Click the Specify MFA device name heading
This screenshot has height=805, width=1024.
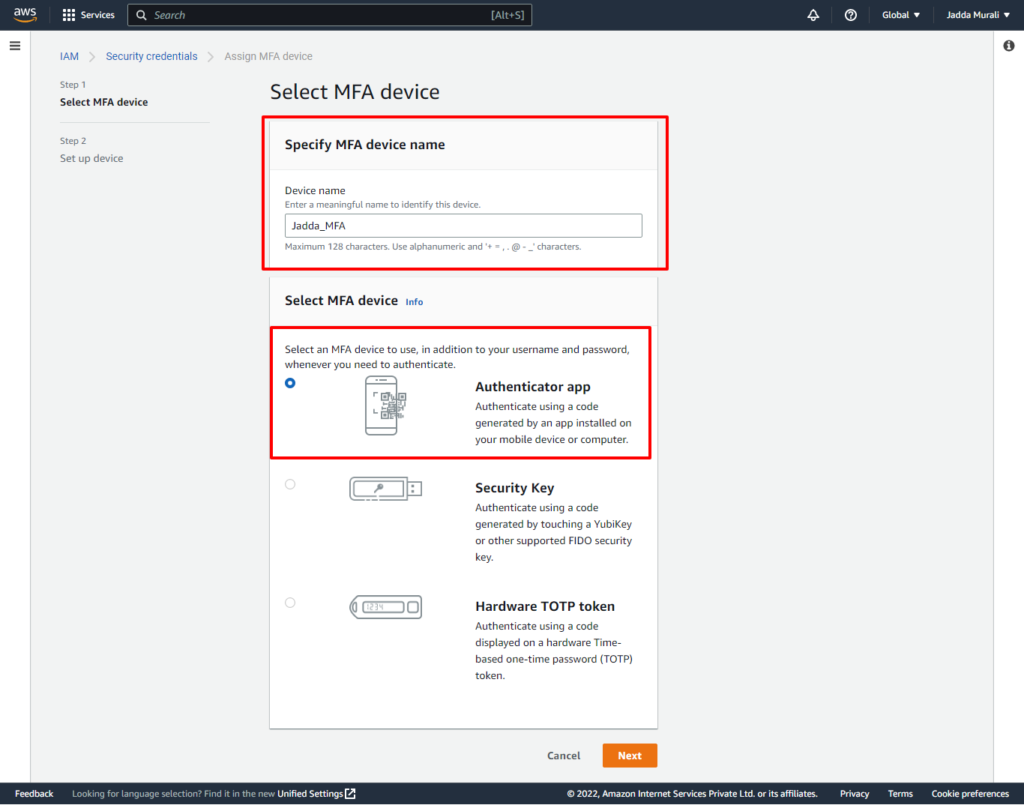(364, 144)
